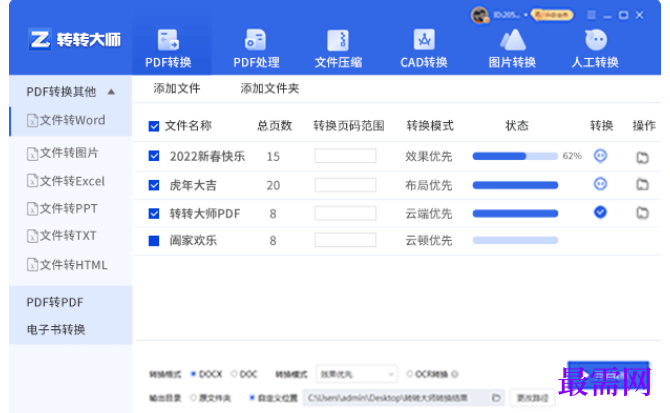
Task: Click the output path text field
Action: (403, 398)
